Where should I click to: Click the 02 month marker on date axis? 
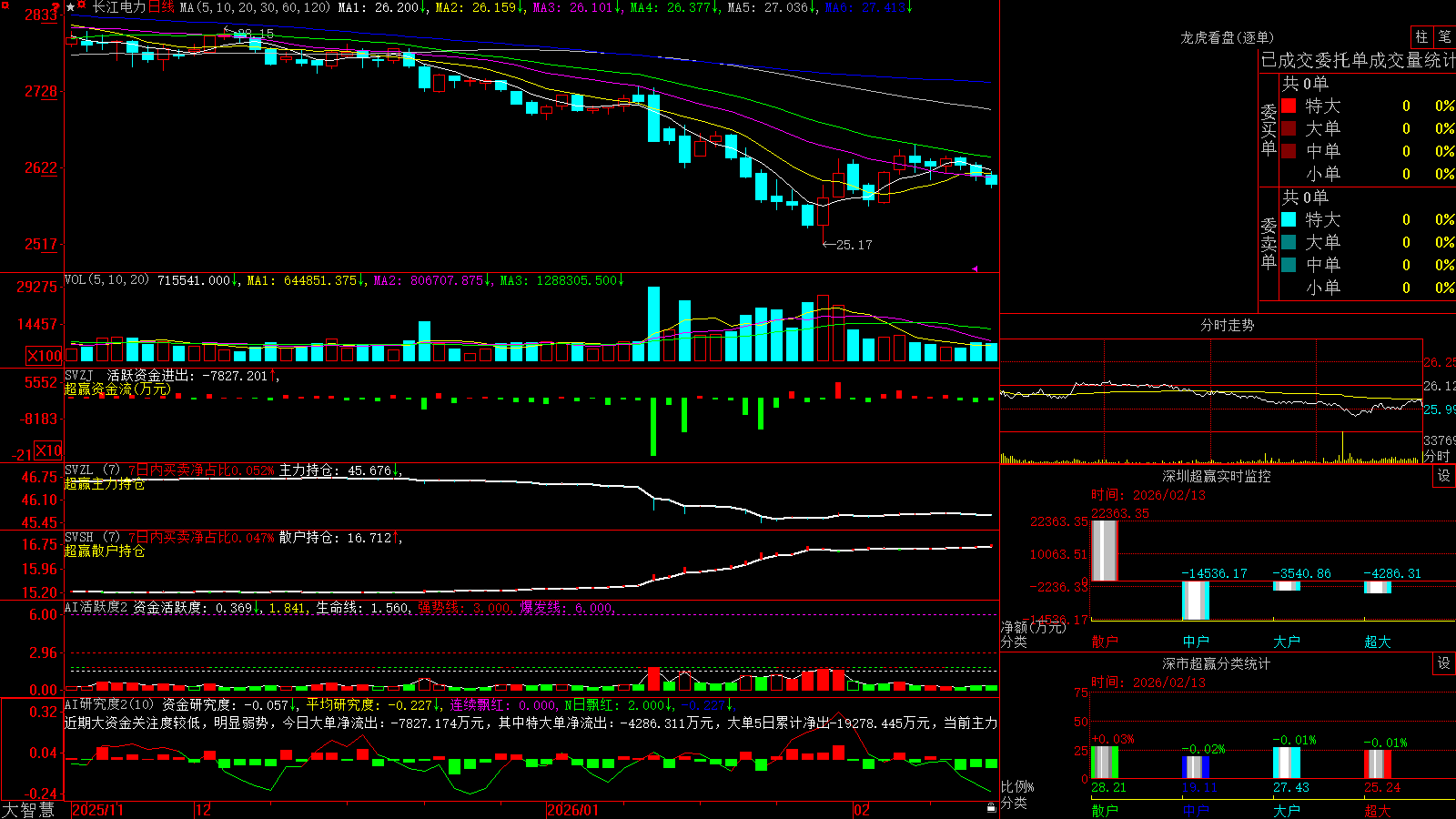(862, 810)
